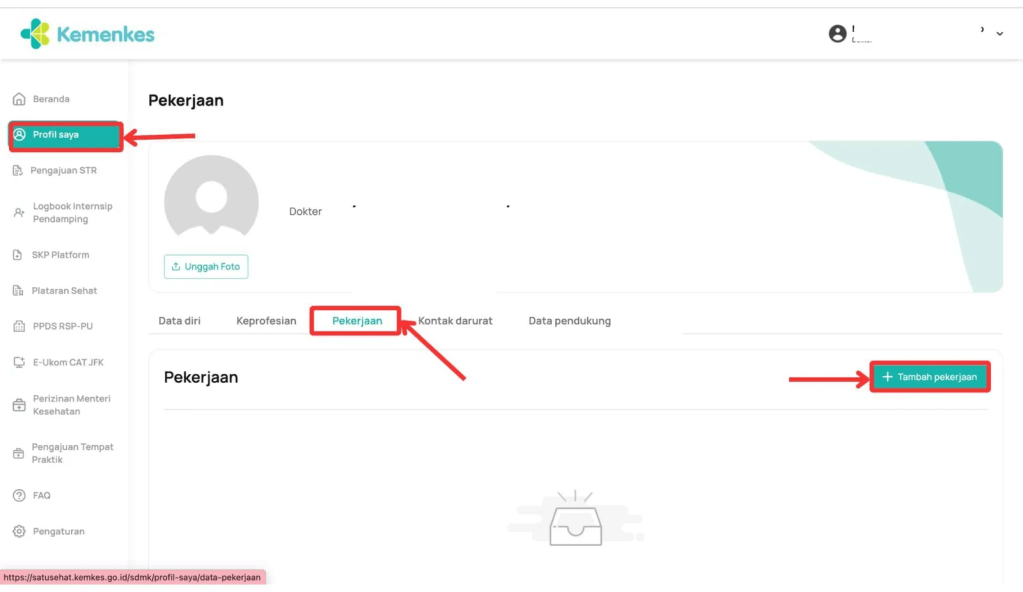Click the user avatar icon in header
The image size is (1023, 592).
837,34
